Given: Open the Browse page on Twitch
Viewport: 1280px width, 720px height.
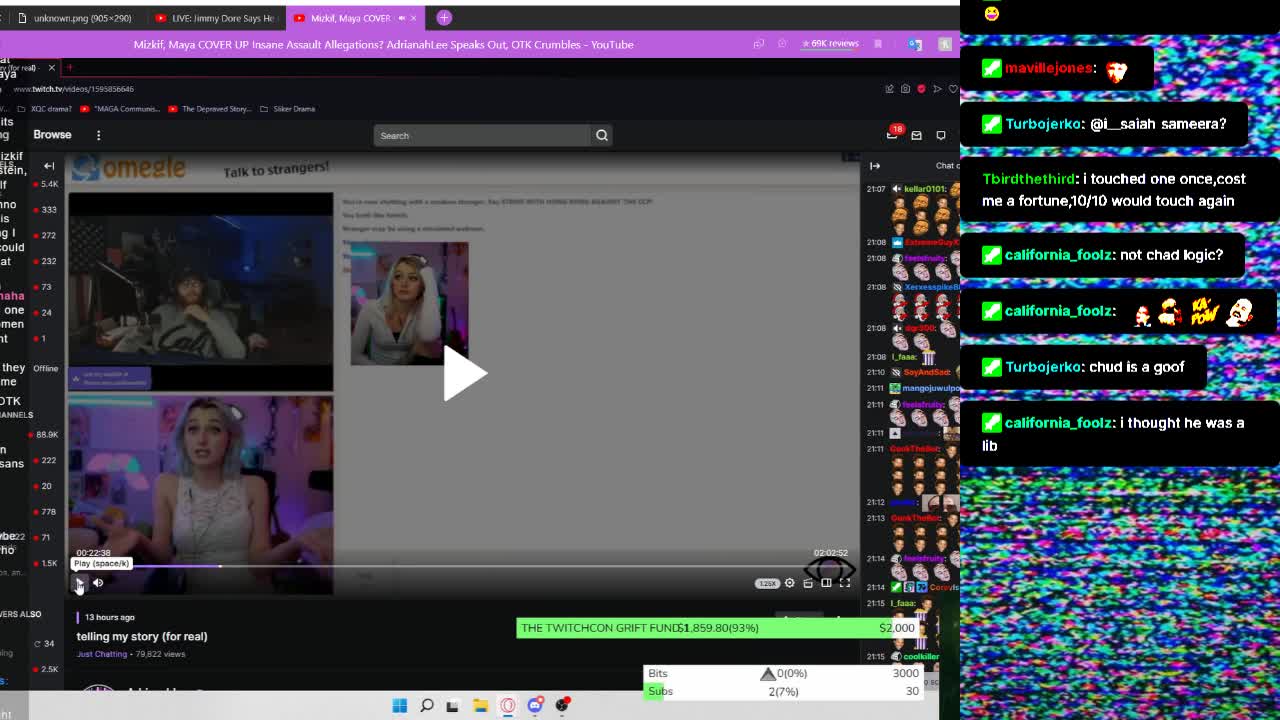Looking at the screenshot, I should (52, 135).
